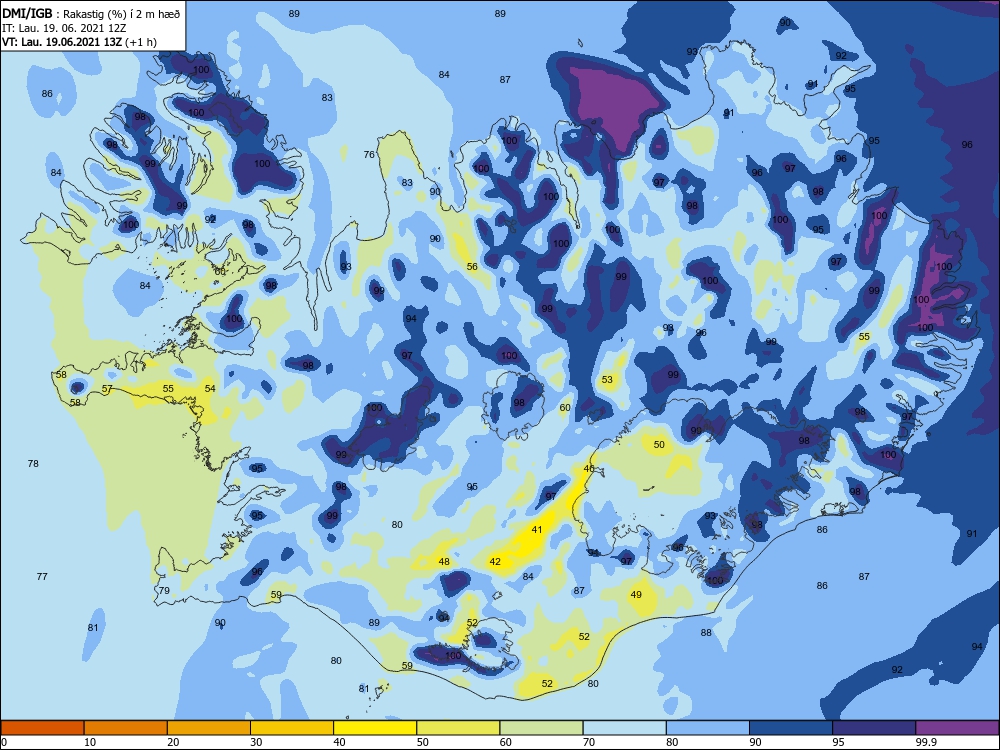Click the legend tick label "70"
The height and width of the screenshot is (750, 1000).
589,742
